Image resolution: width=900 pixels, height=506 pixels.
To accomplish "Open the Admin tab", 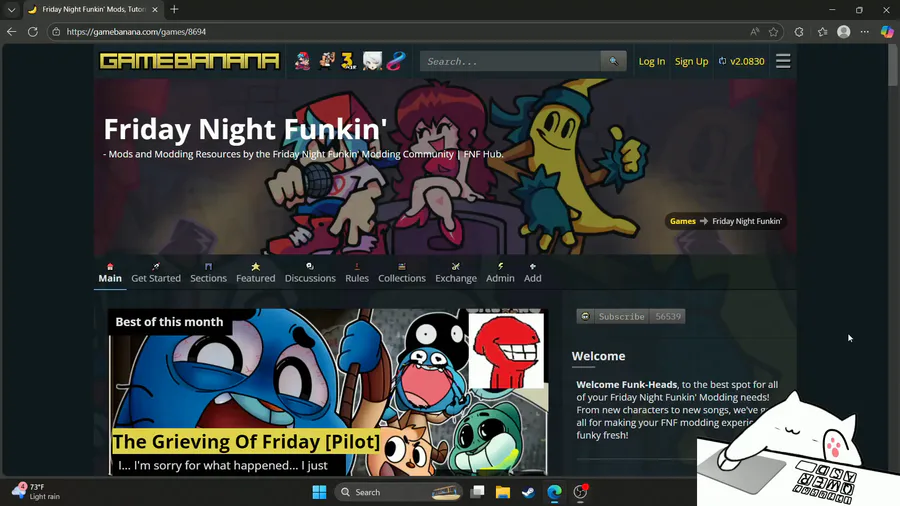I will [500, 273].
